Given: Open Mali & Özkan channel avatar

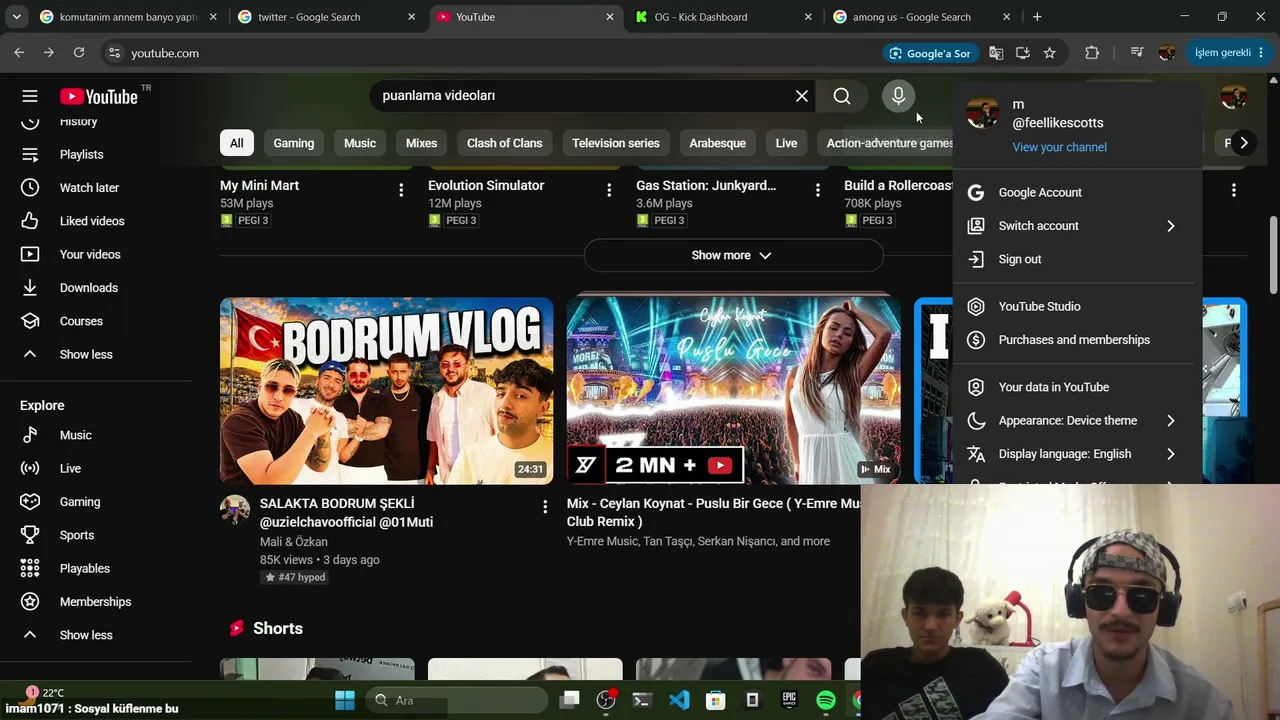Looking at the screenshot, I should 235,510.
